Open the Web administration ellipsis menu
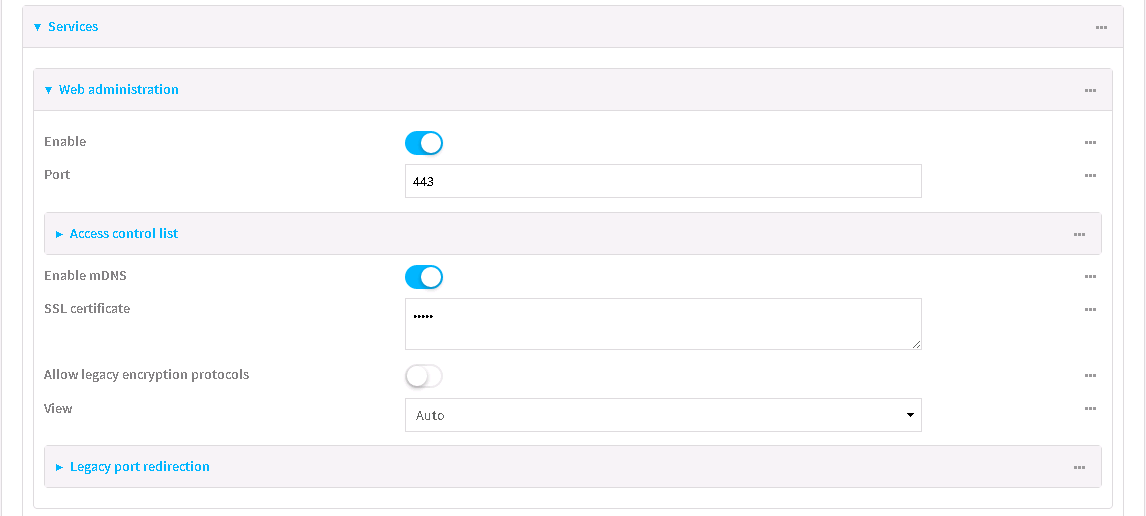Screen dimensions: 1146x516 pos(1090,91)
